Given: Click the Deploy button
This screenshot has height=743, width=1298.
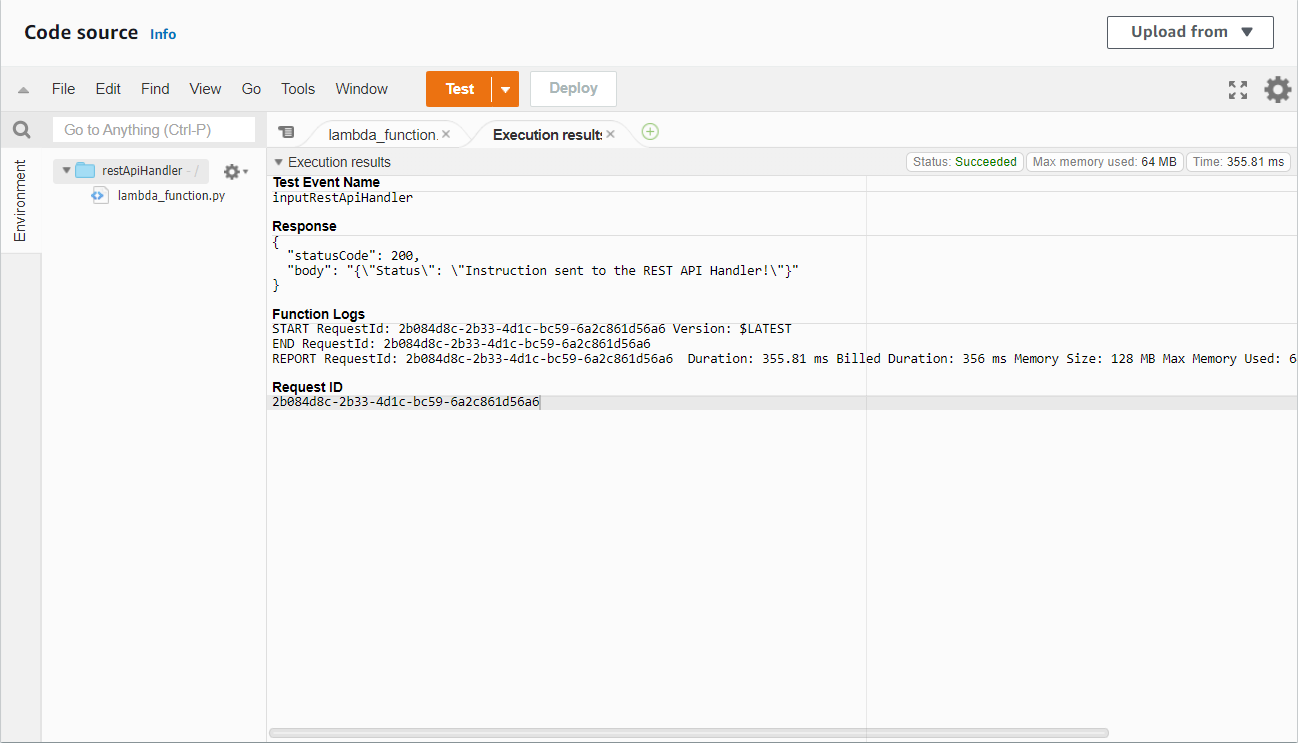Looking at the screenshot, I should 573,89.
